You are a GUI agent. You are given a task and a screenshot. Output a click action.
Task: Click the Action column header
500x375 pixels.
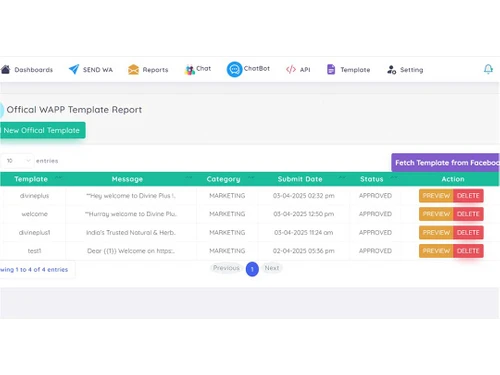click(x=453, y=179)
